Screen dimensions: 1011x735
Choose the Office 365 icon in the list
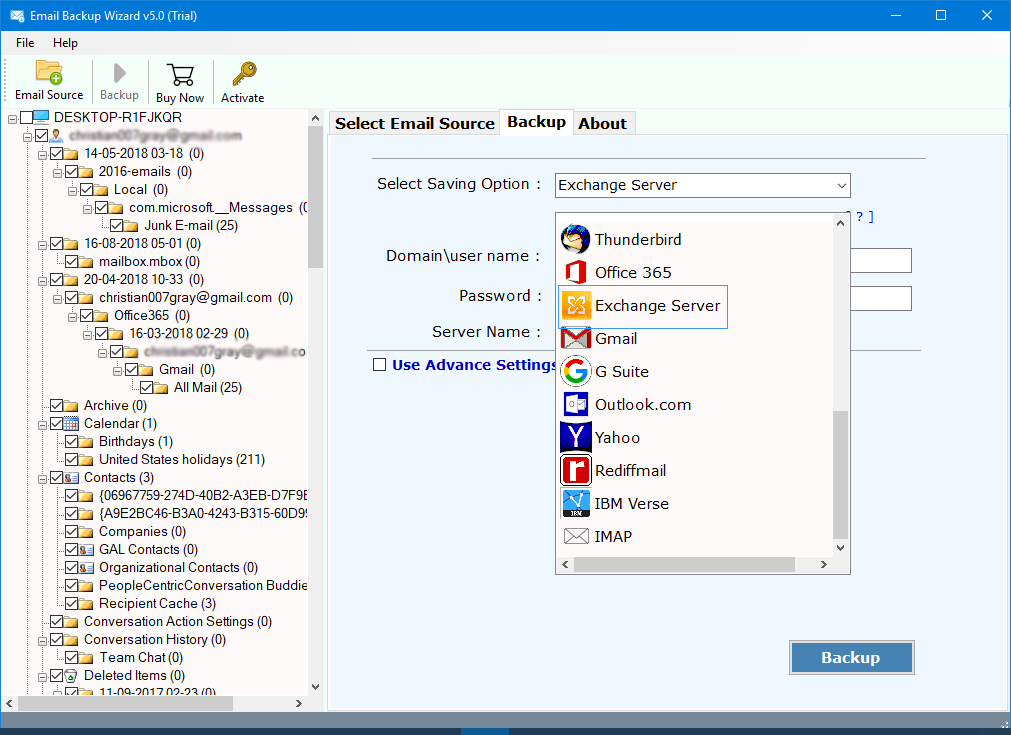(575, 272)
